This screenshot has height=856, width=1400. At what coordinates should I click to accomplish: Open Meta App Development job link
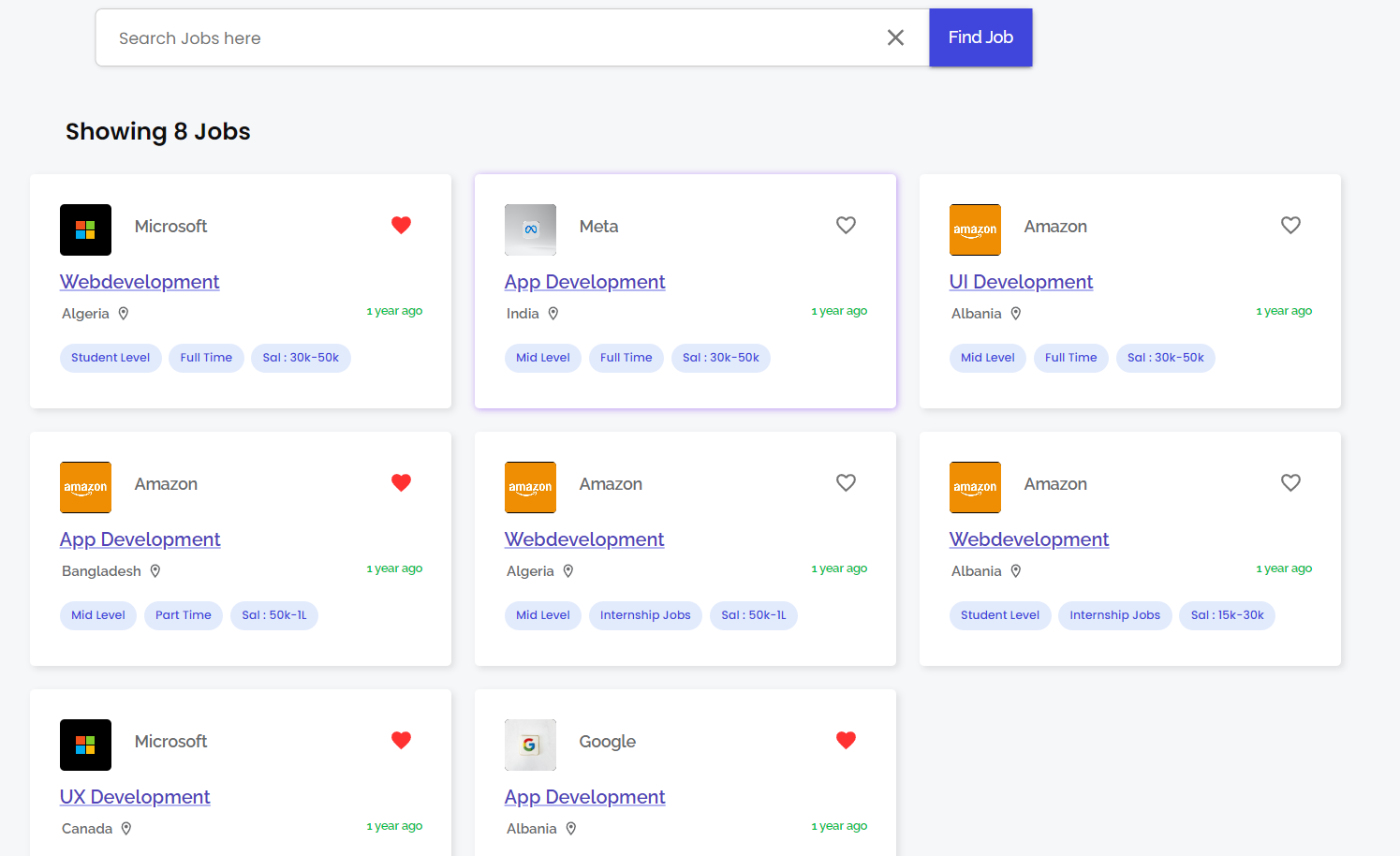[584, 282]
